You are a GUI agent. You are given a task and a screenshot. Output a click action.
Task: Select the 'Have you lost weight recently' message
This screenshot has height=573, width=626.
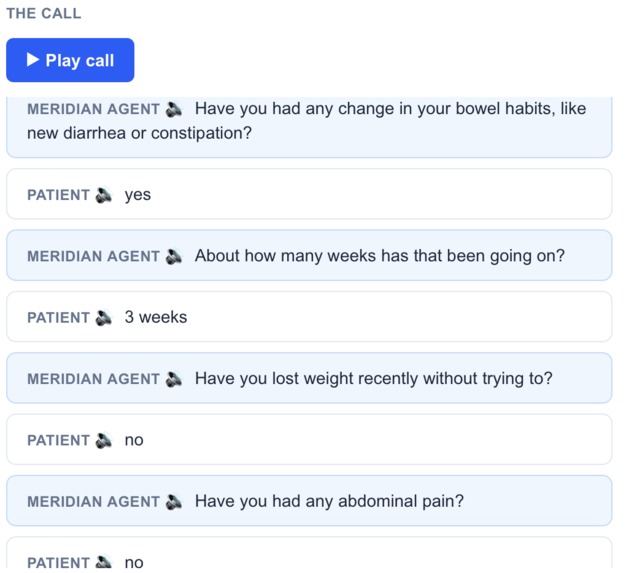309,378
